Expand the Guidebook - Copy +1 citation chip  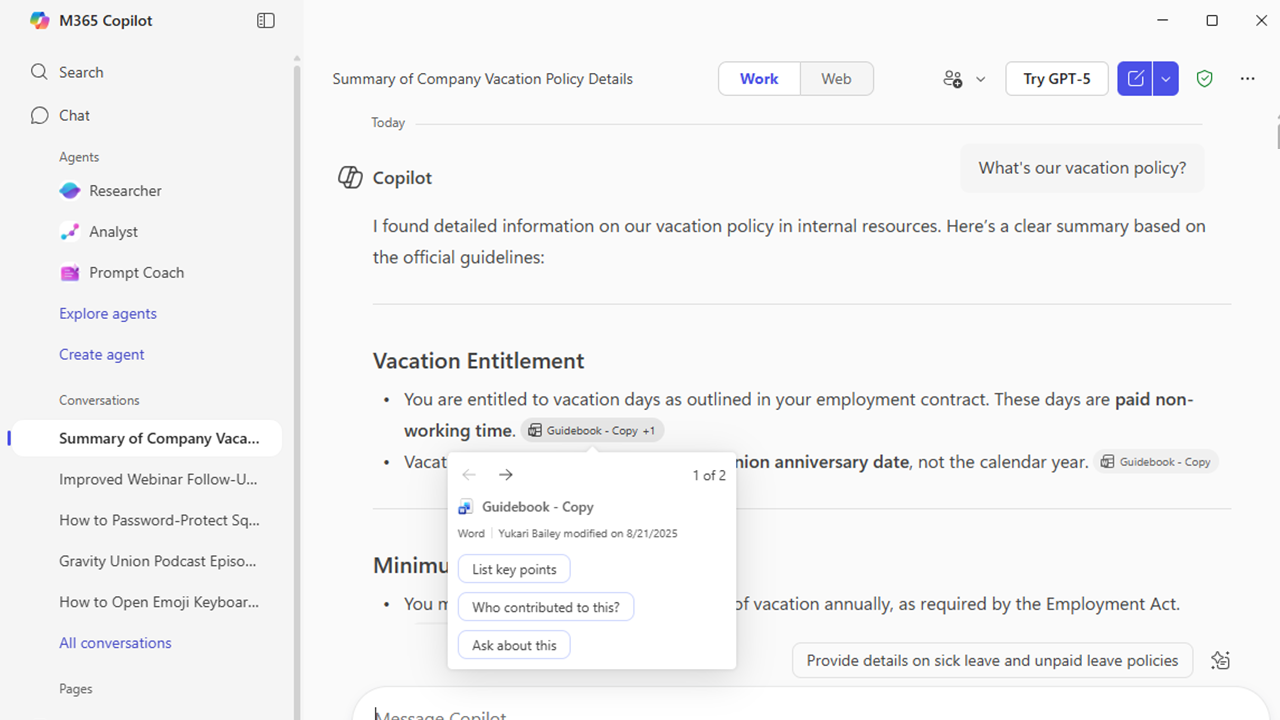pos(592,429)
